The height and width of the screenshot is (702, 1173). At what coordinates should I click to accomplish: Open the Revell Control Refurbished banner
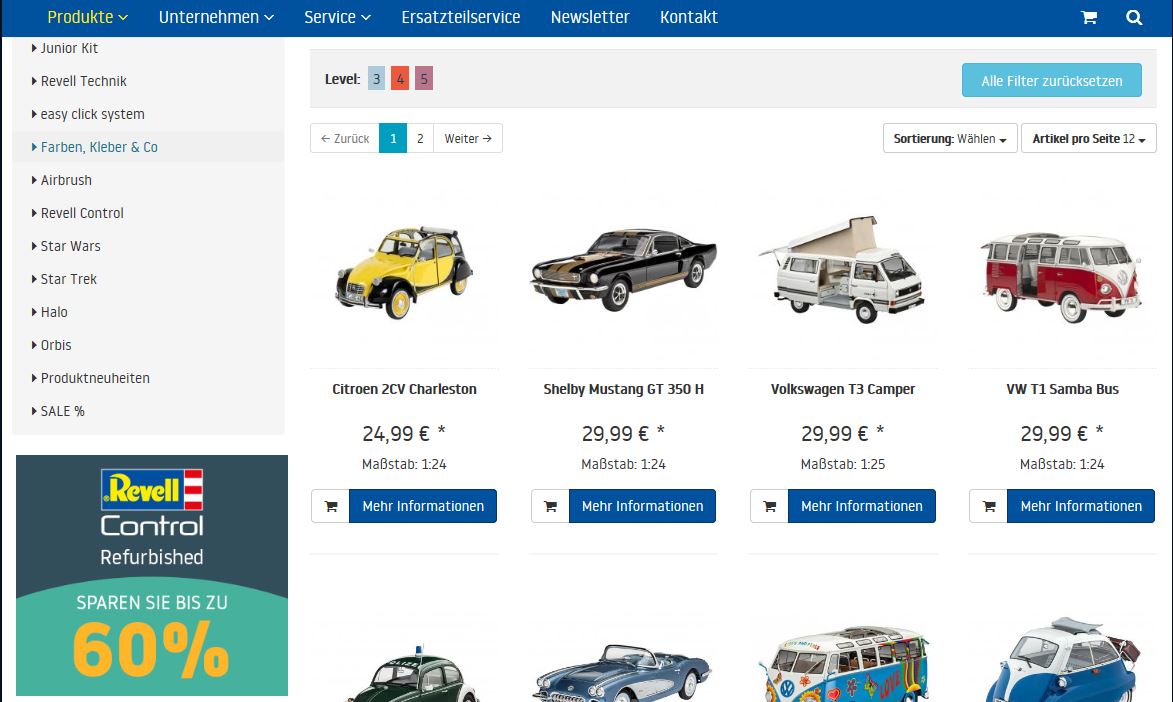[152, 575]
